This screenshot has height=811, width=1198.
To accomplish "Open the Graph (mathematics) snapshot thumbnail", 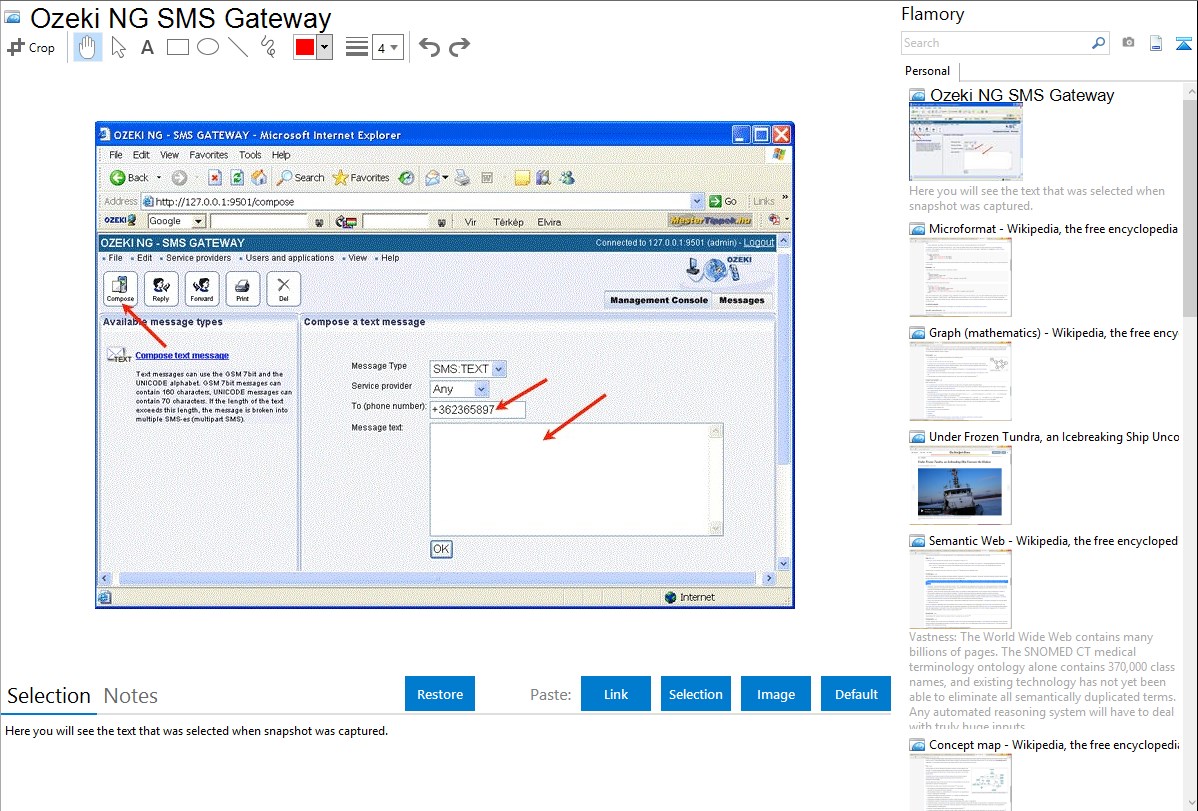I will 960,381.
